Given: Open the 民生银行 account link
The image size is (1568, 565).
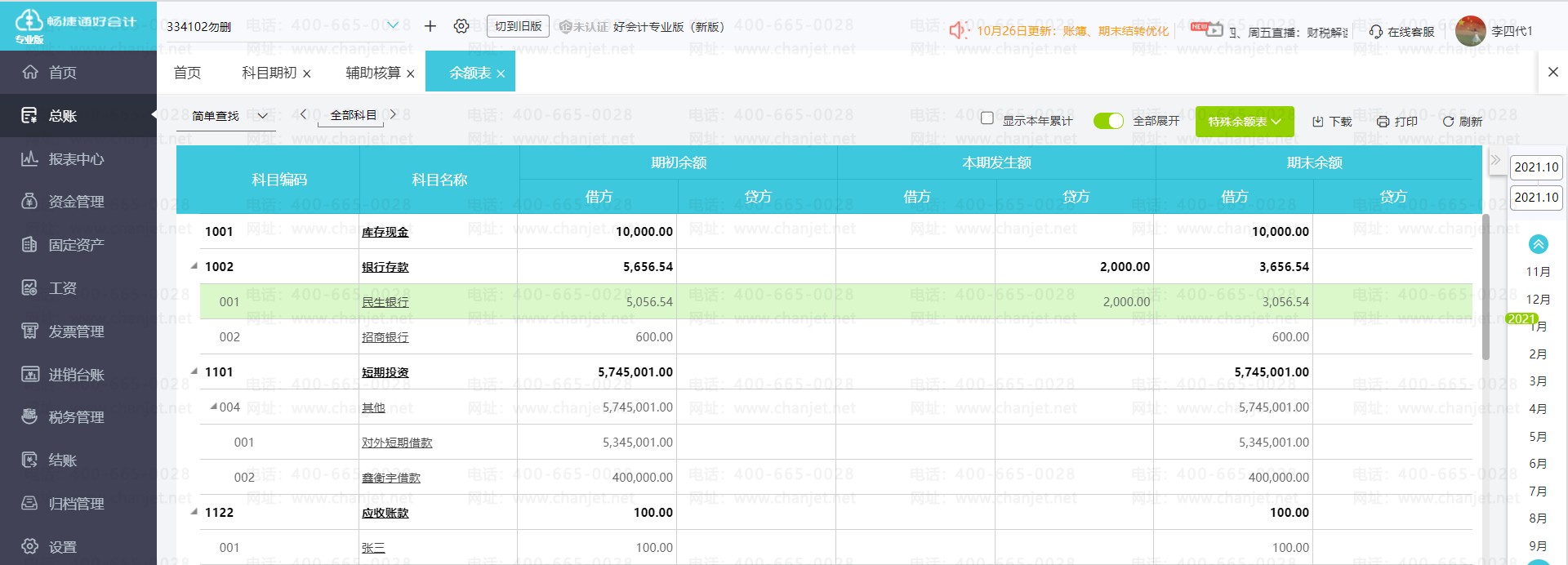Looking at the screenshot, I should (x=385, y=302).
